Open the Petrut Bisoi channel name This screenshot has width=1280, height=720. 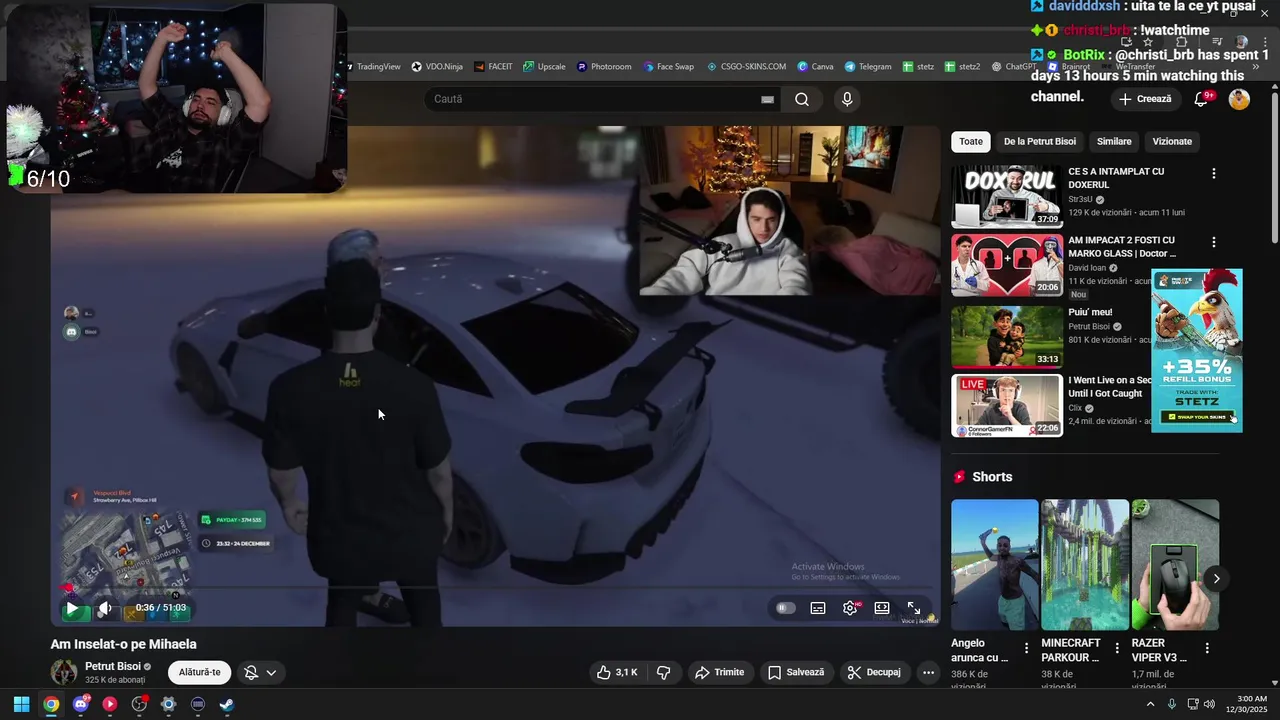coord(112,666)
